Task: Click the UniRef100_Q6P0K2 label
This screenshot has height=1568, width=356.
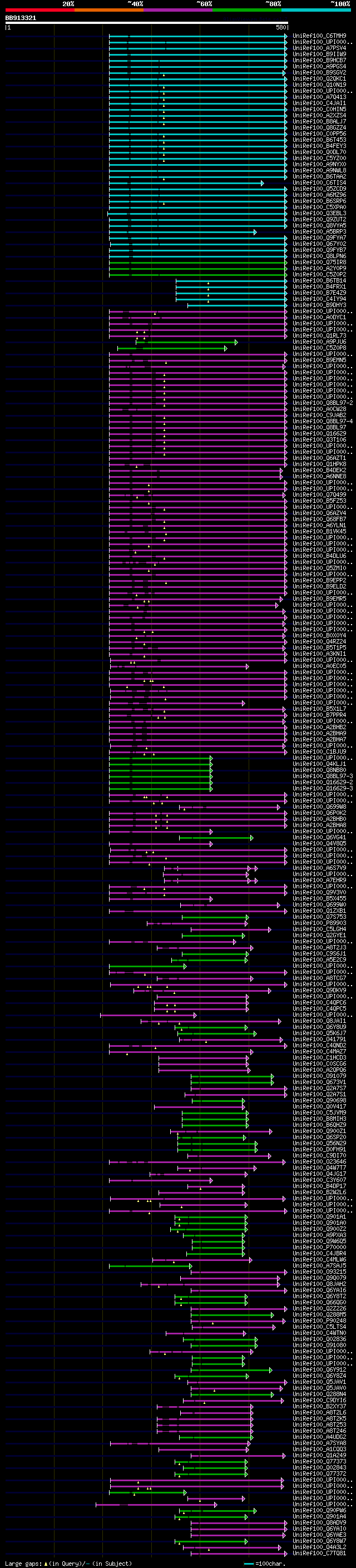Action: [319, 814]
